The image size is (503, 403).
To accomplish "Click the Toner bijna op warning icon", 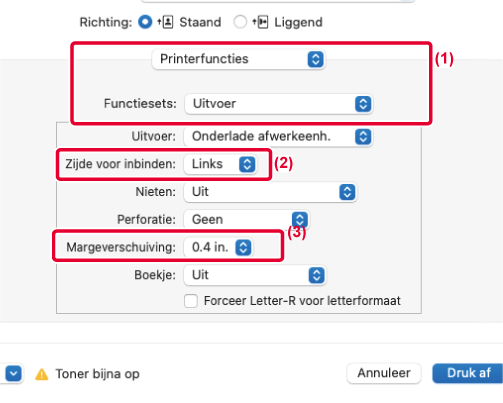I will click(42, 374).
